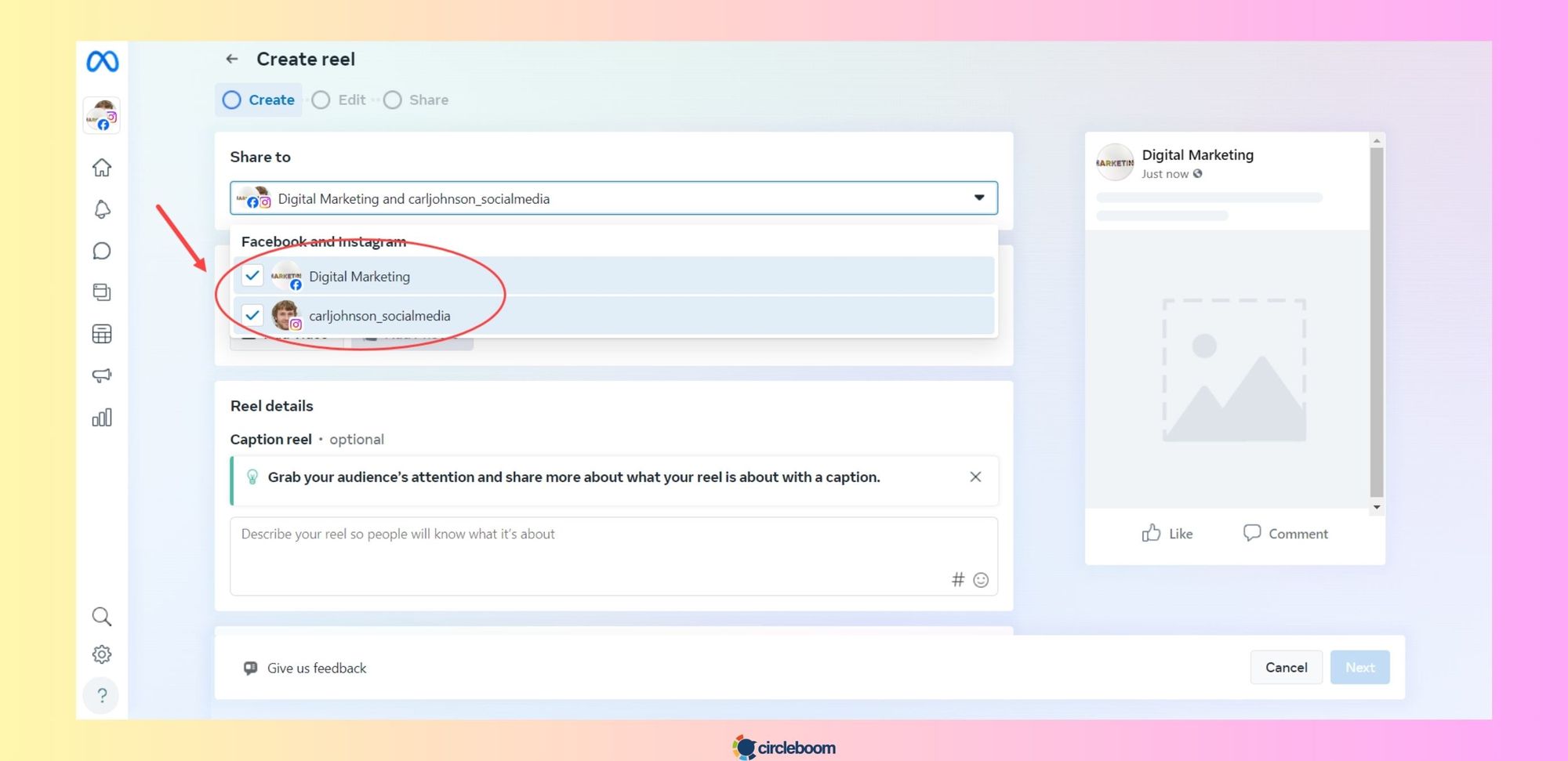This screenshot has height=761, width=1568.
Task: Click the Share to account selector field
Action: click(613, 198)
